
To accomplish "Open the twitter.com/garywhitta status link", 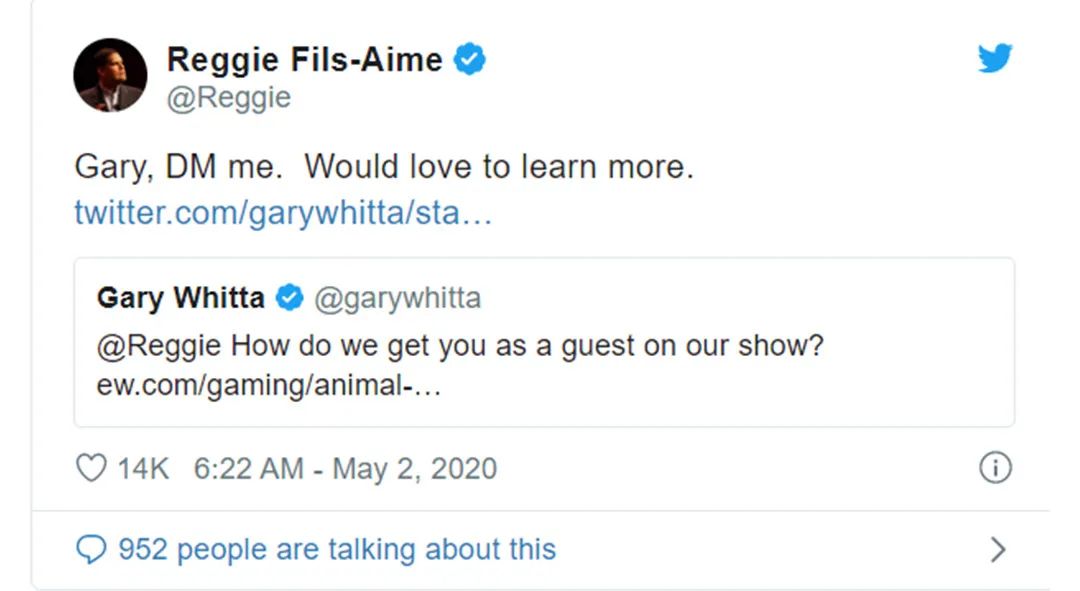I will pos(283,213).
